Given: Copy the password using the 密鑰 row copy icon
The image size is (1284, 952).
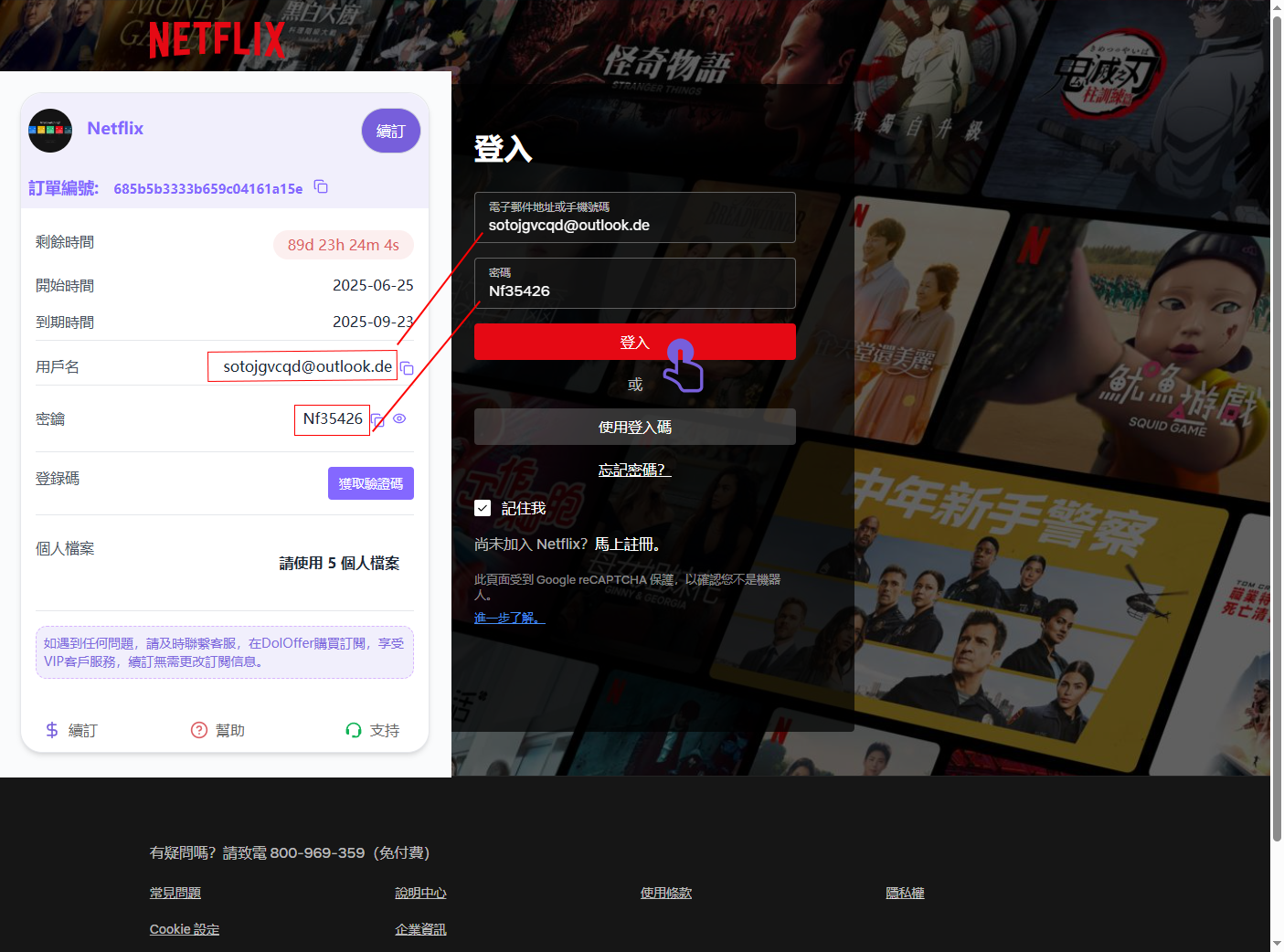Looking at the screenshot, I should point(377,420).
